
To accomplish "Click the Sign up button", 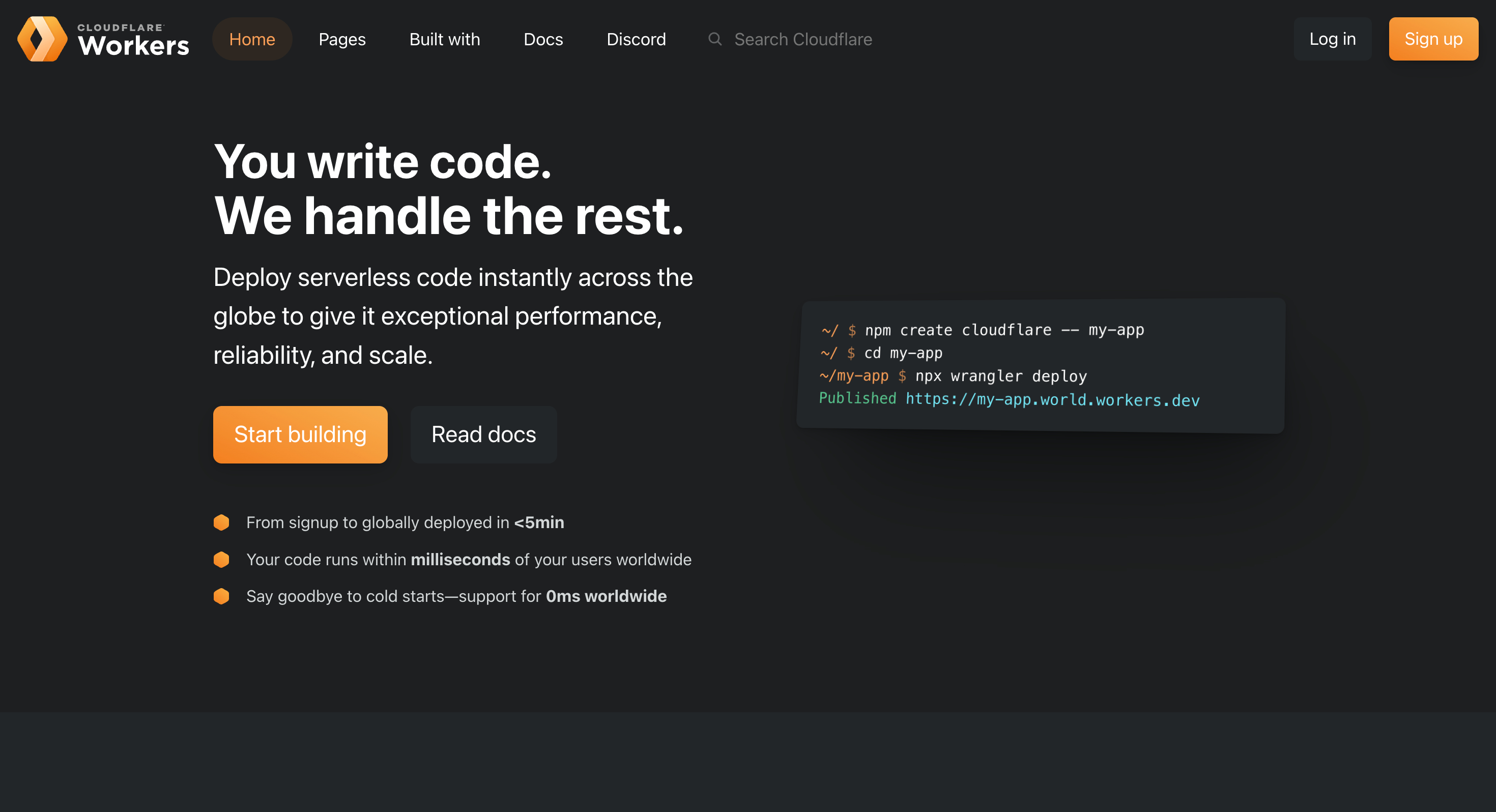I will click(1433, 39).
